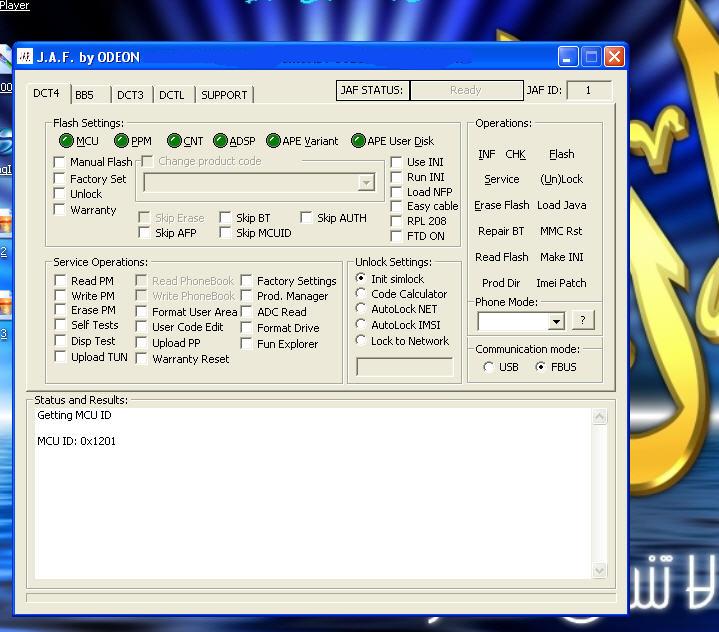Check the Read PM option
The image size is (719, 632).
(x=60, y=280)
